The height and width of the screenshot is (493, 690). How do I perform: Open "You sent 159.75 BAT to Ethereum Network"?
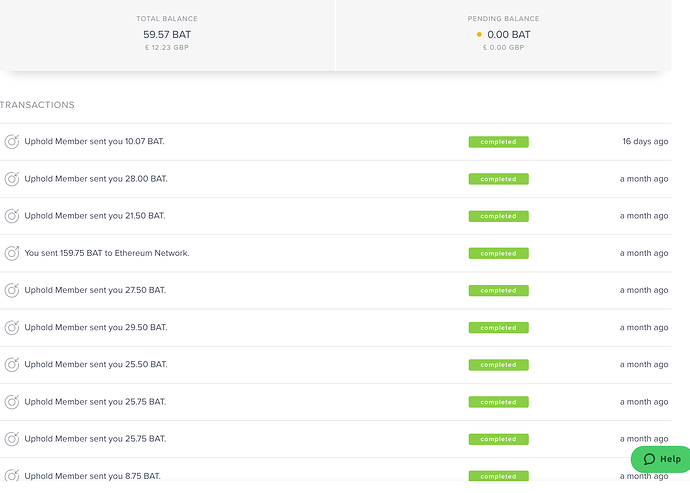coord(107,253)
